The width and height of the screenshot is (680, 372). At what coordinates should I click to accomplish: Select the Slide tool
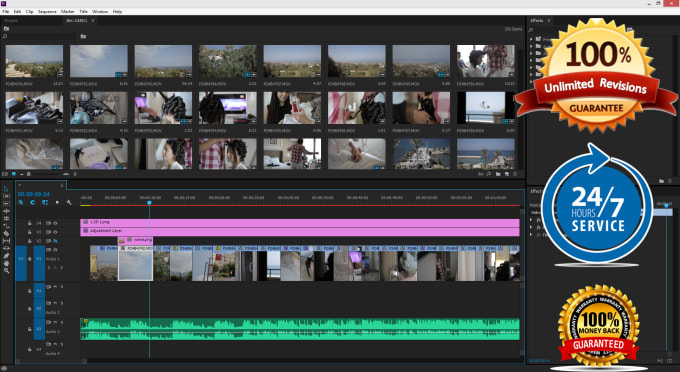tap(6, 248)
